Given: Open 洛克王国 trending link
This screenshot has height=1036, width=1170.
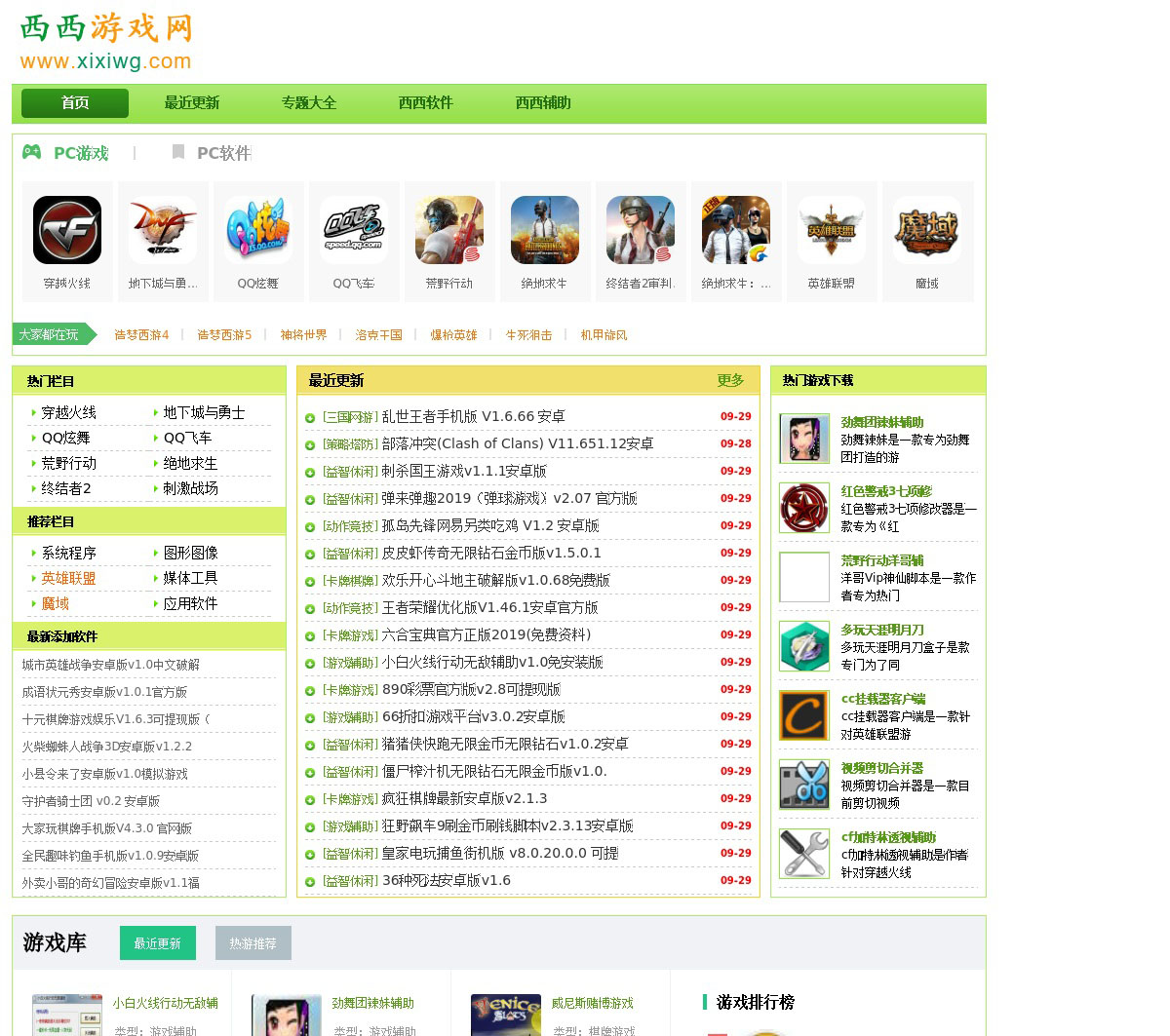Looking at the screenshot, I should (x=379, y=334).
